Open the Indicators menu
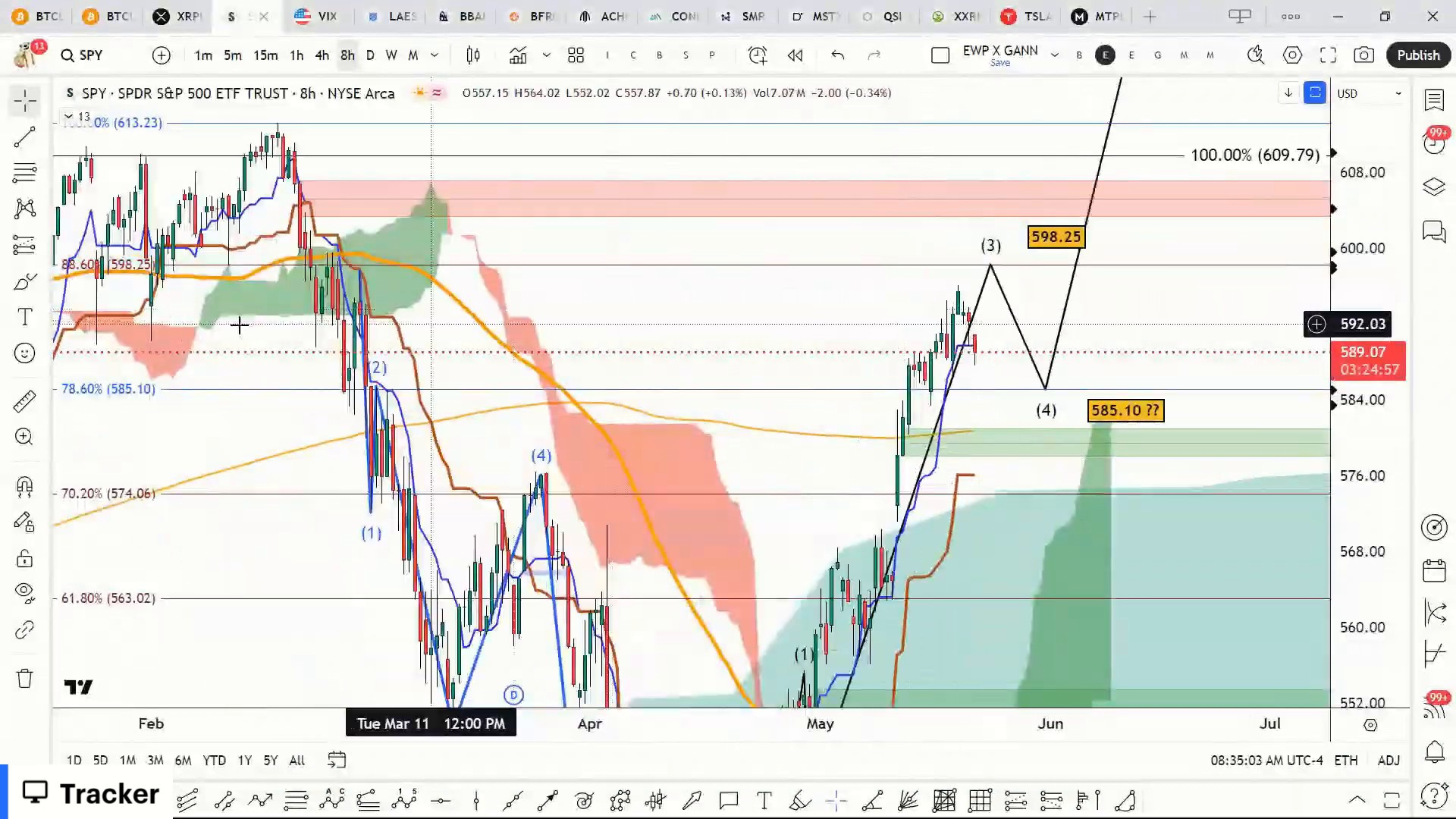The width and height of the screenshot is (1456, 819). click(x=518, y=55)
